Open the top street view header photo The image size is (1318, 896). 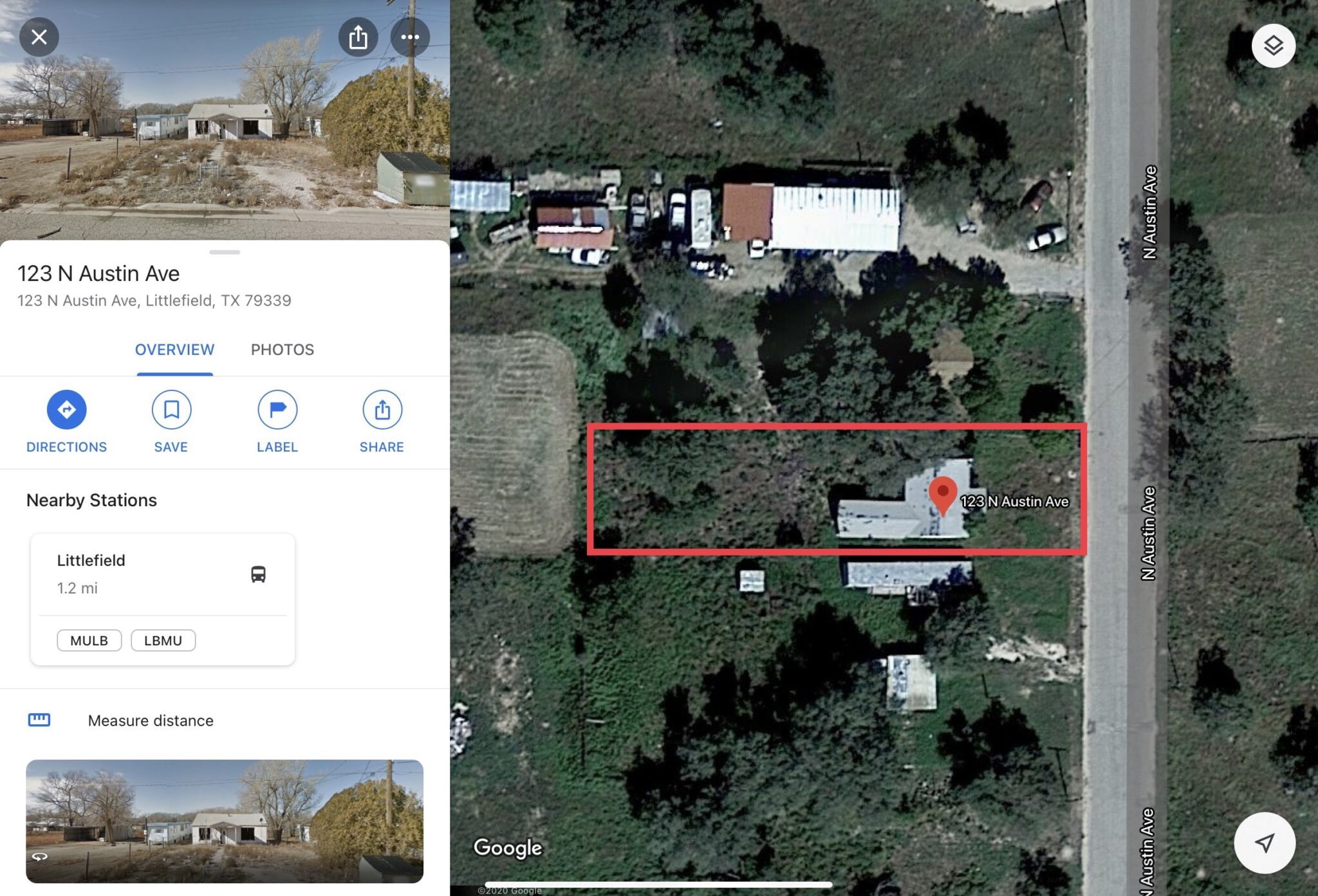(225, 120)
